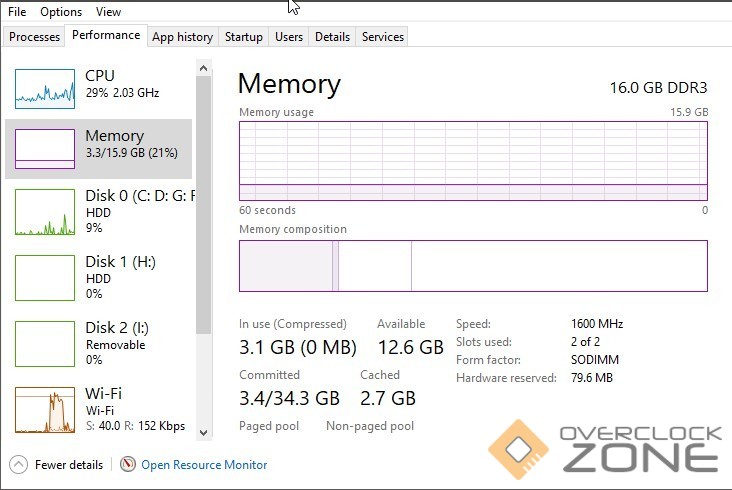
Task: Open the View menu
Action: click(x=109, y=12)
